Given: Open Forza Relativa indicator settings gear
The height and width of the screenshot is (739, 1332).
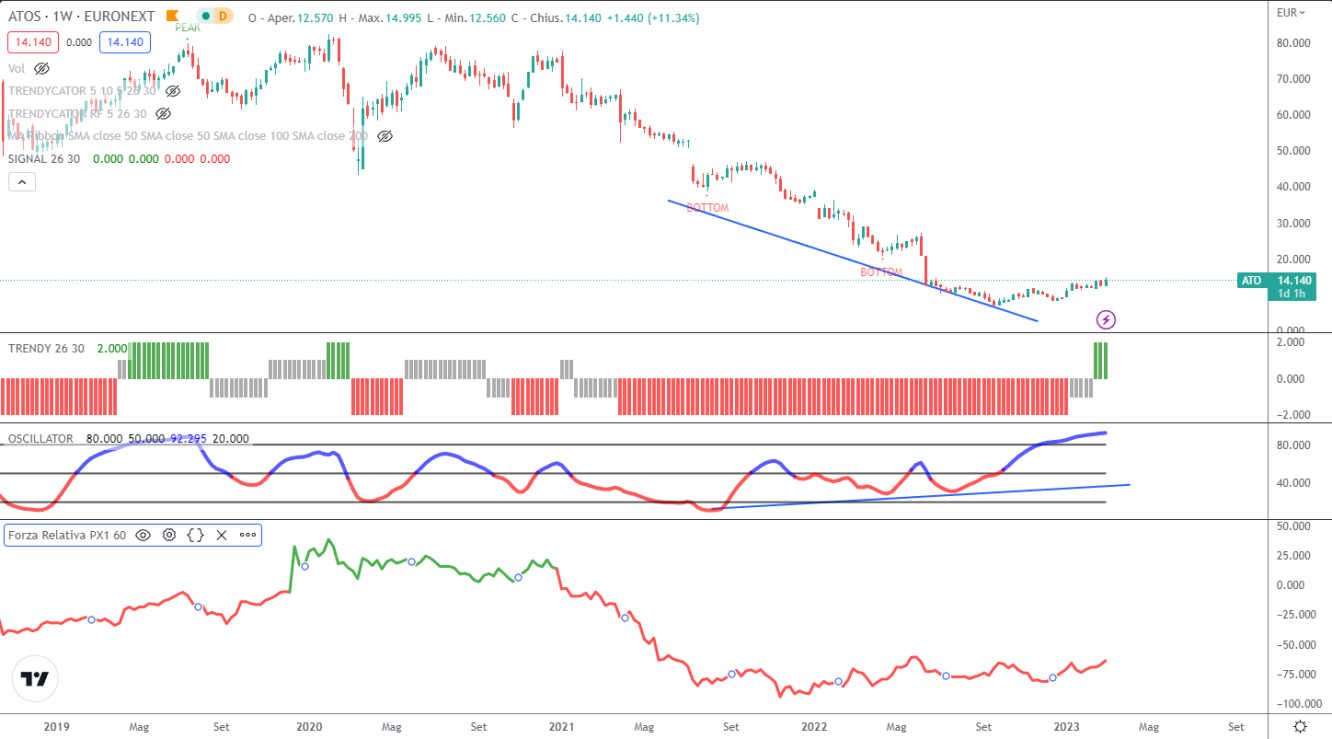Looking at the screenshot, I should 169,535.
